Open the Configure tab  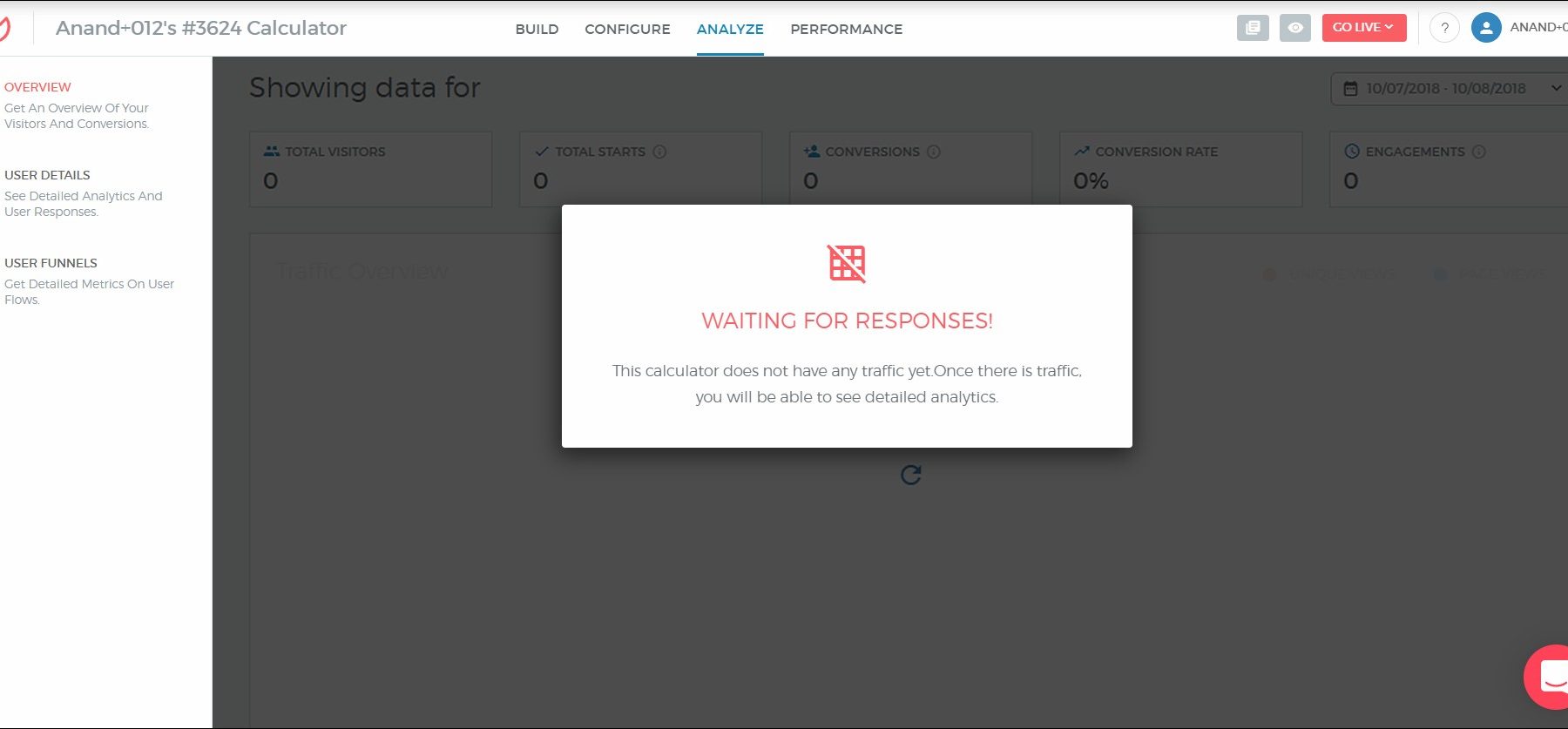pyautogui.click(x=627, y=29)
